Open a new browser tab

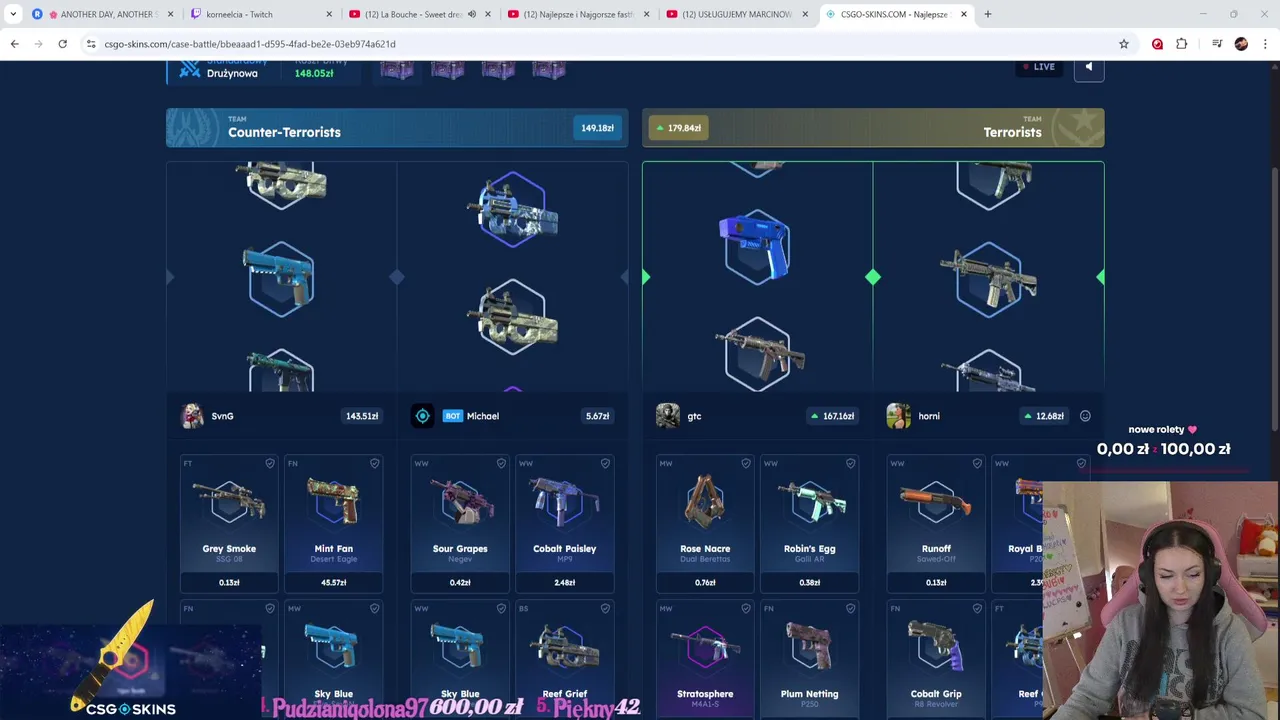pos(988,14)
